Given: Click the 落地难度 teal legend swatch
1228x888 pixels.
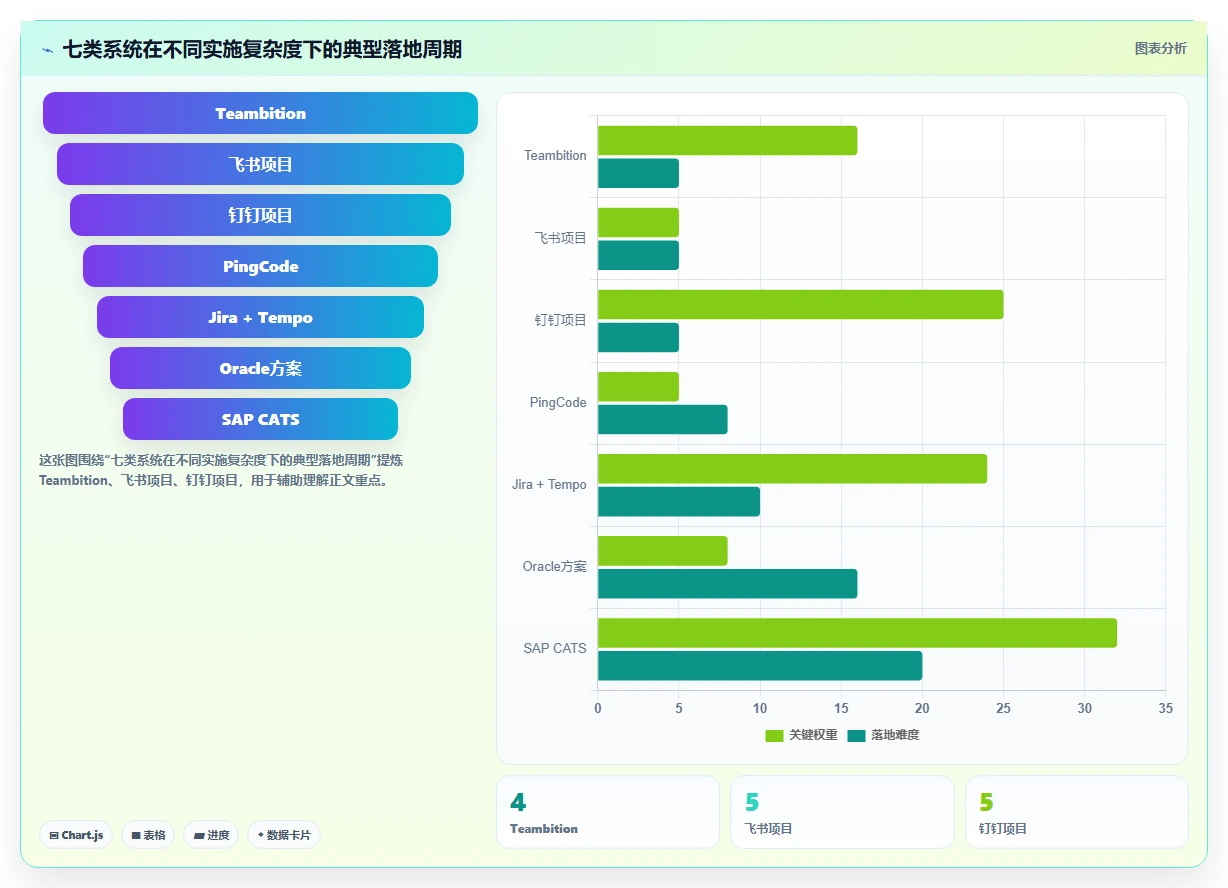Looking at the screenshot, I should point(856,736).
